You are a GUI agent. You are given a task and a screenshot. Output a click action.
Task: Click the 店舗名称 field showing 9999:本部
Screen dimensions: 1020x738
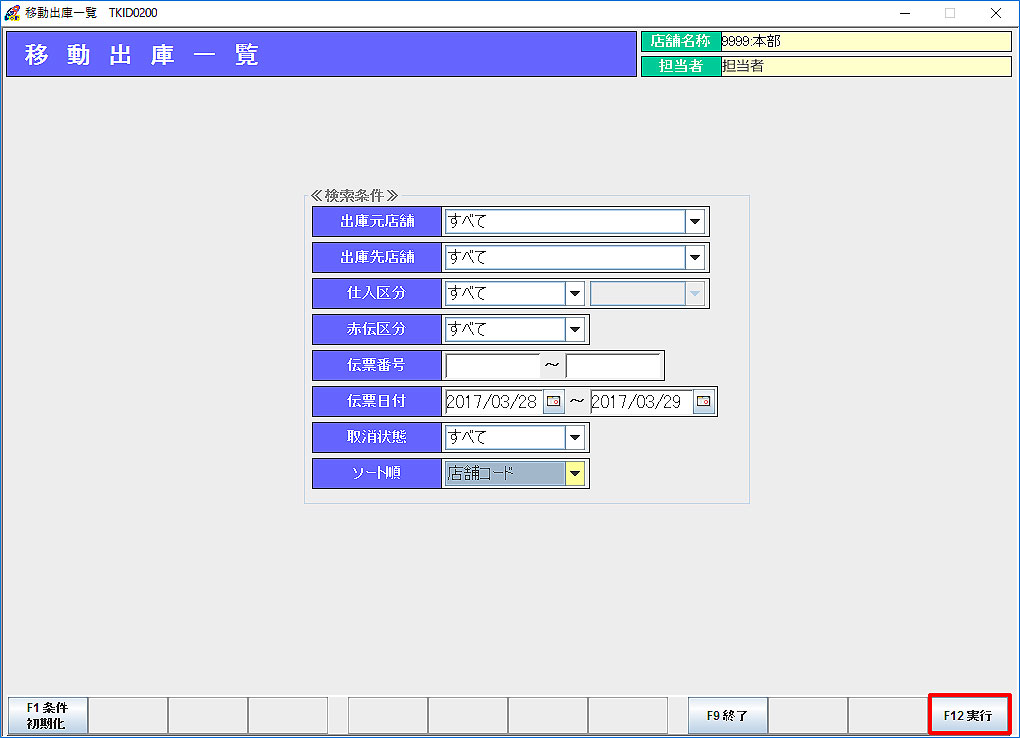pyautogui.click(x=866, y=42)
